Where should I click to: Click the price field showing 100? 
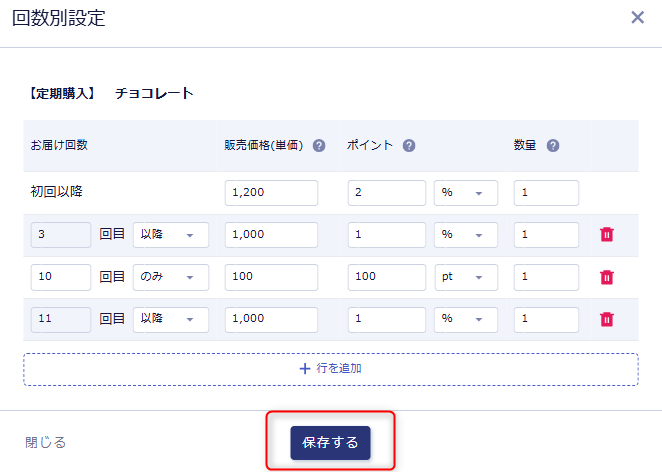tap(271, 277)
